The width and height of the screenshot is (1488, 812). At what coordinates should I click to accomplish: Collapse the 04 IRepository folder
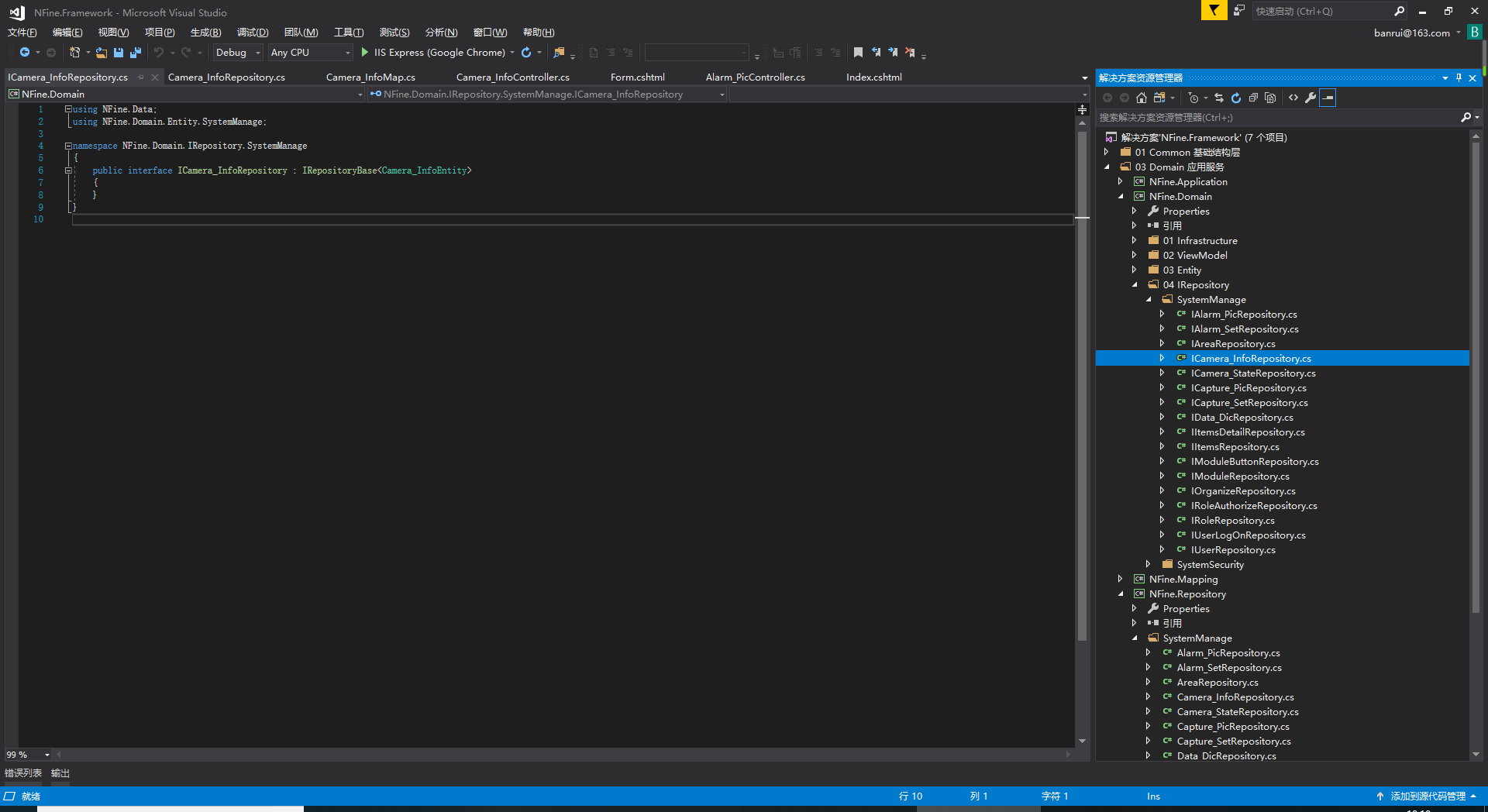click(x=1135, y=284)
